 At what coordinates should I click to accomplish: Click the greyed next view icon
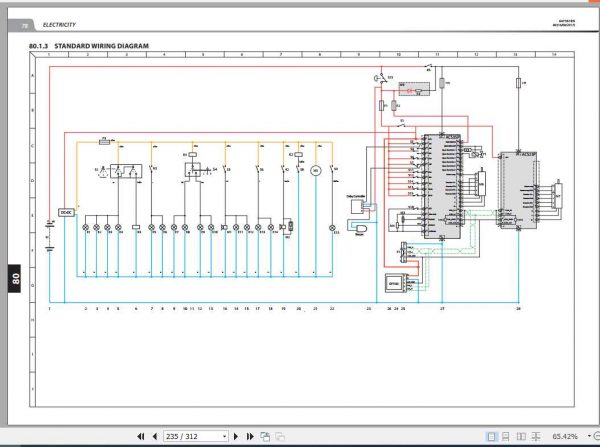pos(280,436)
